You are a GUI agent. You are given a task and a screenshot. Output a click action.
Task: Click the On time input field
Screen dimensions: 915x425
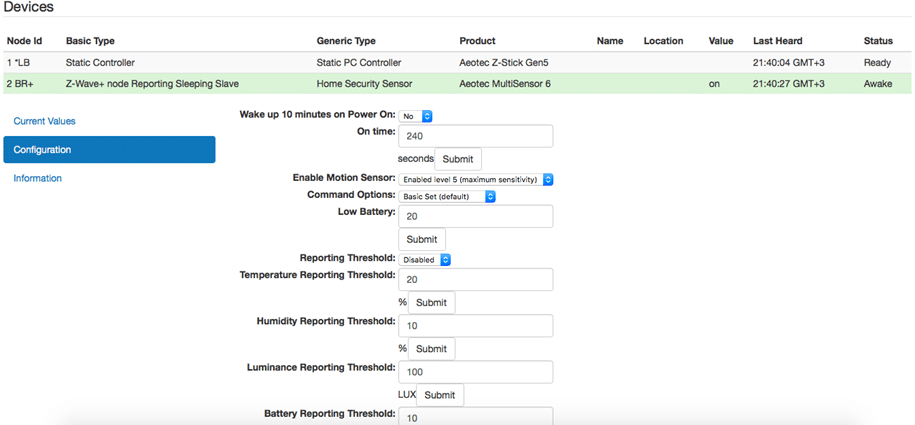point(476,136)
